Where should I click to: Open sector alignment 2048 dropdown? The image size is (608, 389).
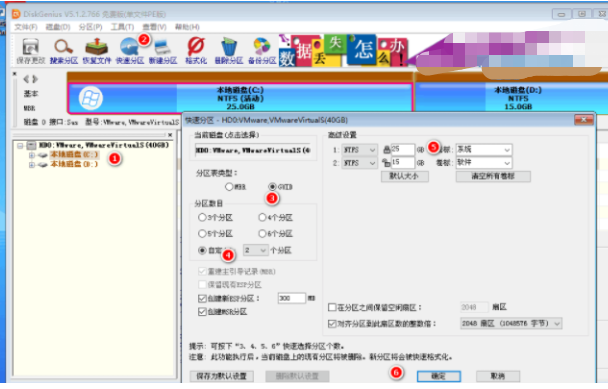coord(511,323)
